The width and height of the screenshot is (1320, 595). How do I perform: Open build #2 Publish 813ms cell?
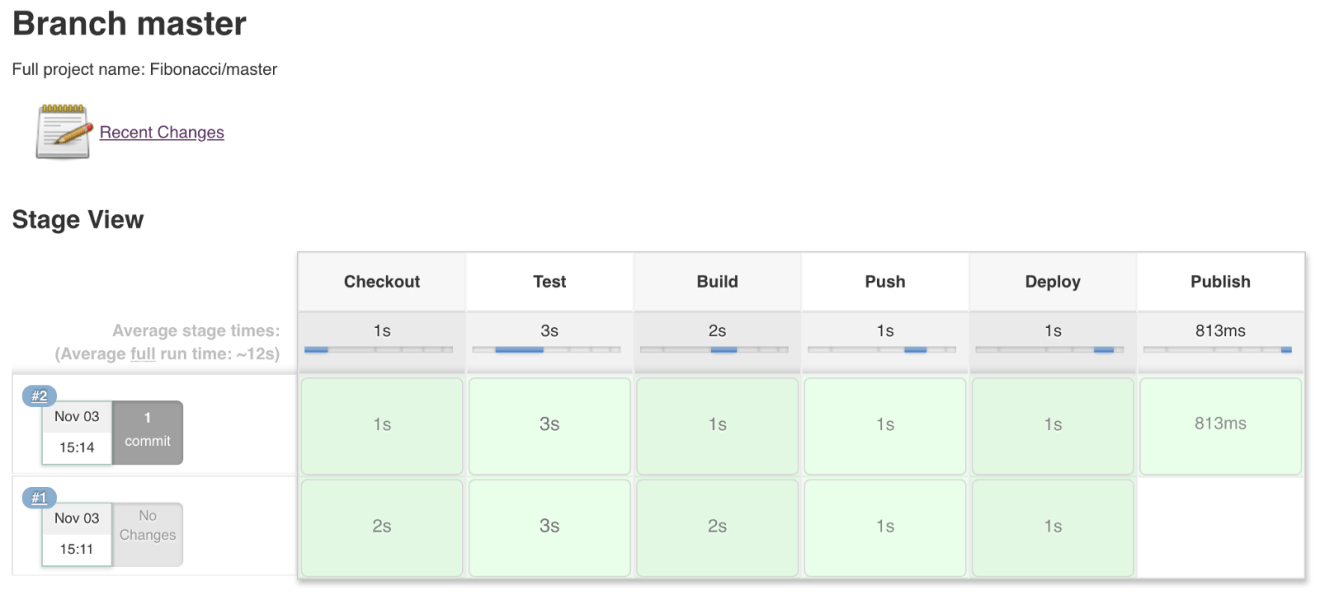[x=1221, y=425]
